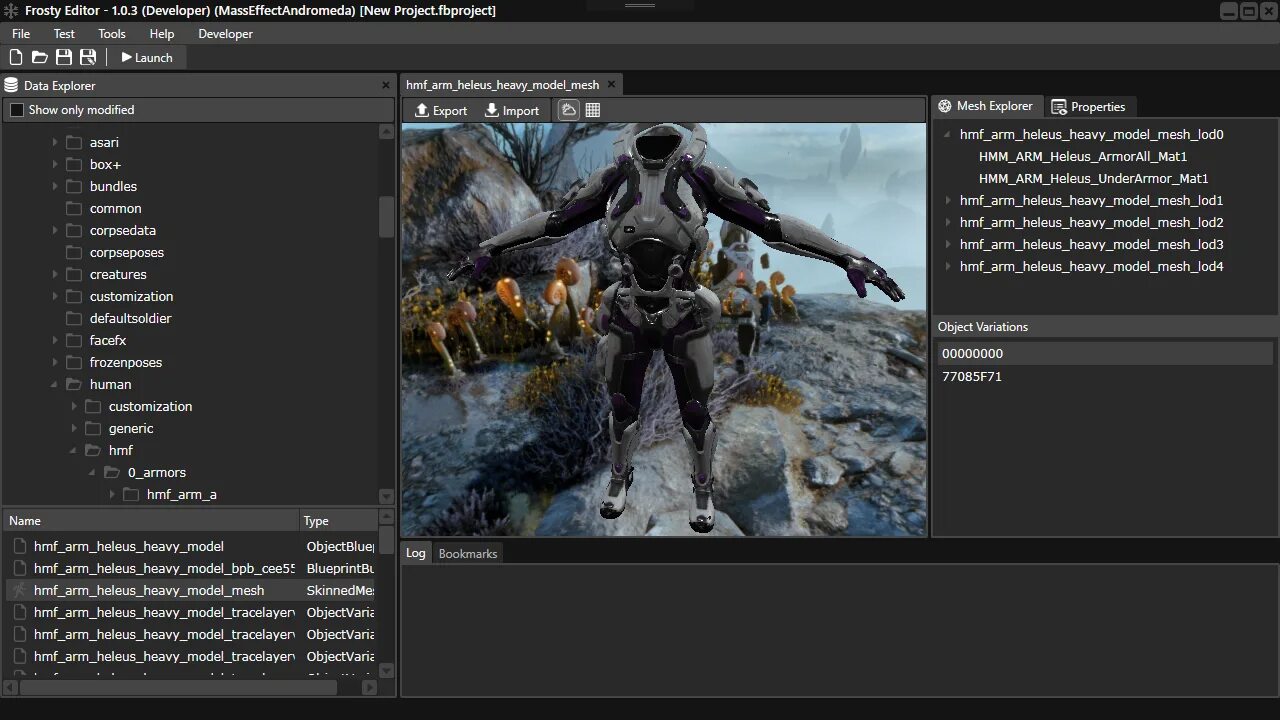Select object variation 77085F71
The width and height of the screenshot is (1280, 720).
972,376
